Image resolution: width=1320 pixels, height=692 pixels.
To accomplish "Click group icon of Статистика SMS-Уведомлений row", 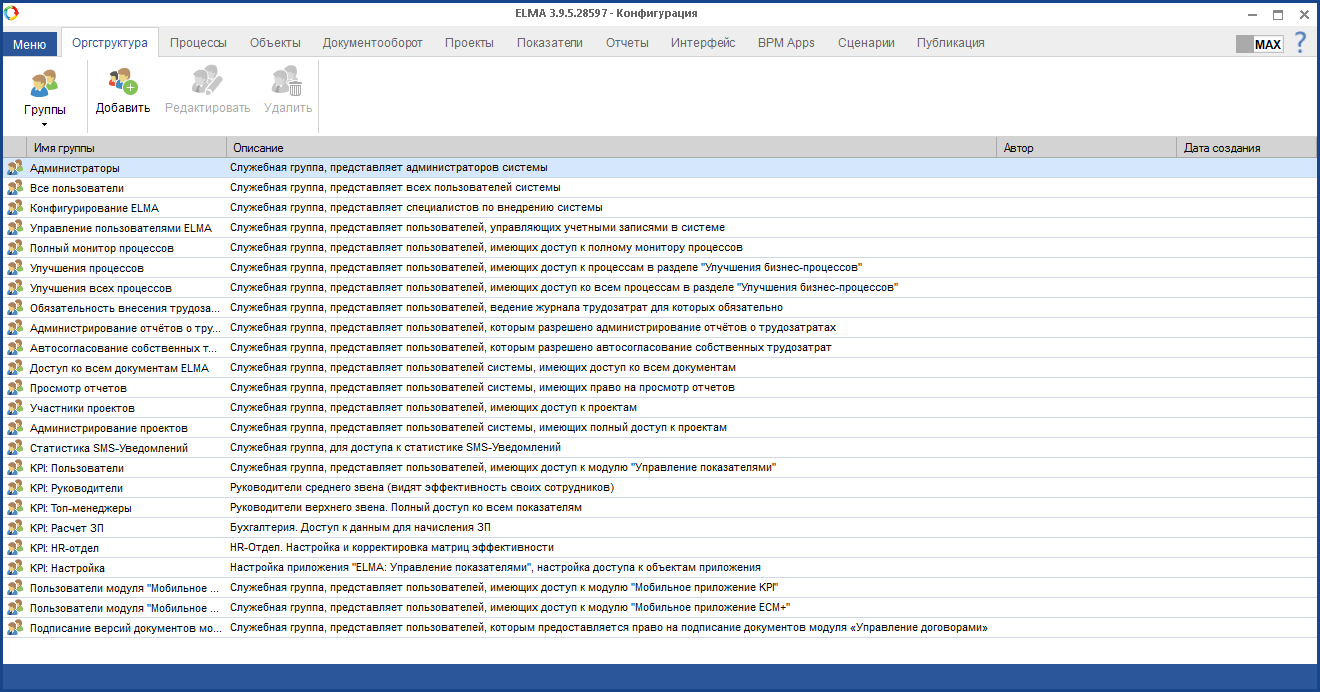I will (15, 448).
